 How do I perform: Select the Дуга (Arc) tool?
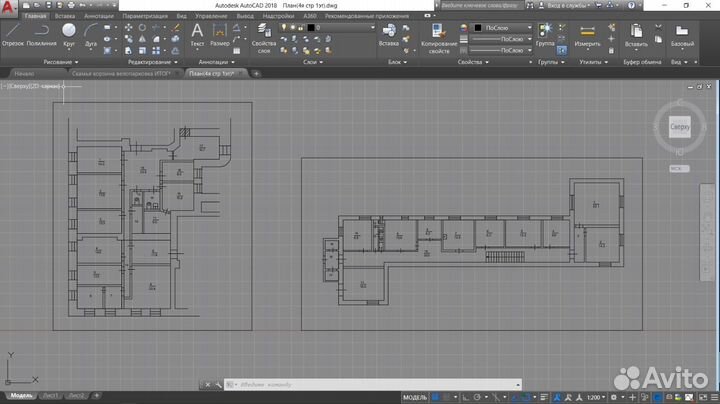coord(92,33)
